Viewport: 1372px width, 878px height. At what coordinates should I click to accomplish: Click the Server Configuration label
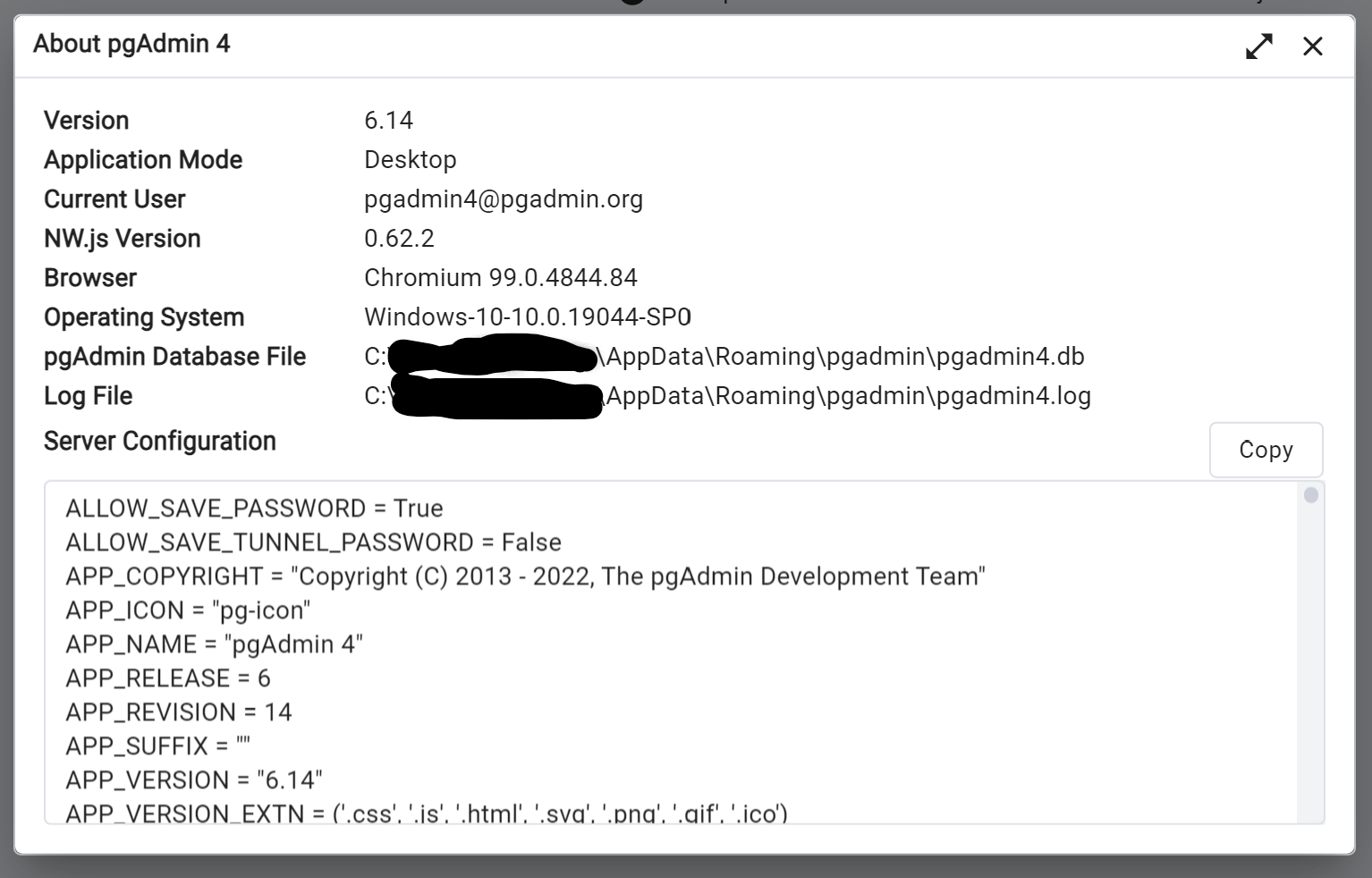(159, 442)
